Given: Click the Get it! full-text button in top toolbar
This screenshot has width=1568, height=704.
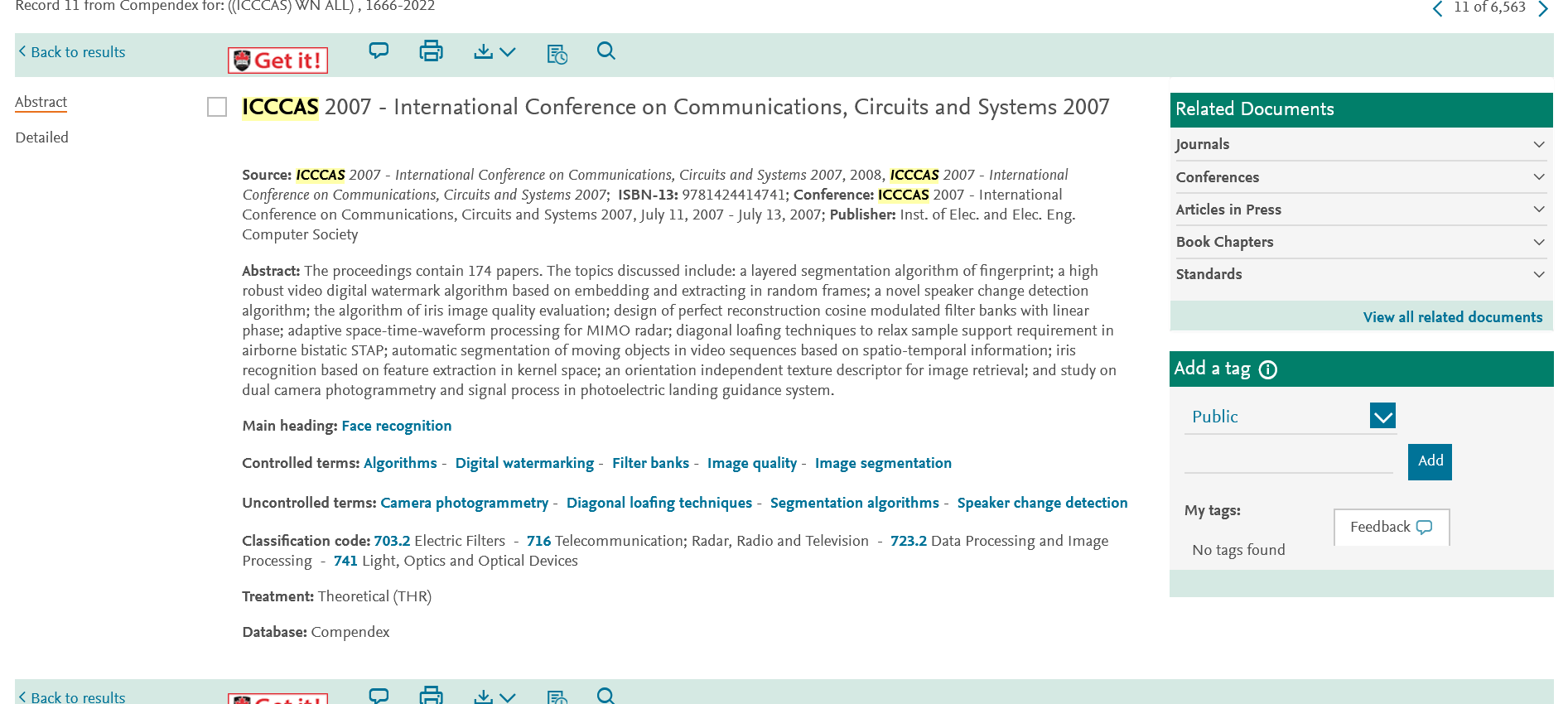Looking at the screenshot, I should click(278, 60).
